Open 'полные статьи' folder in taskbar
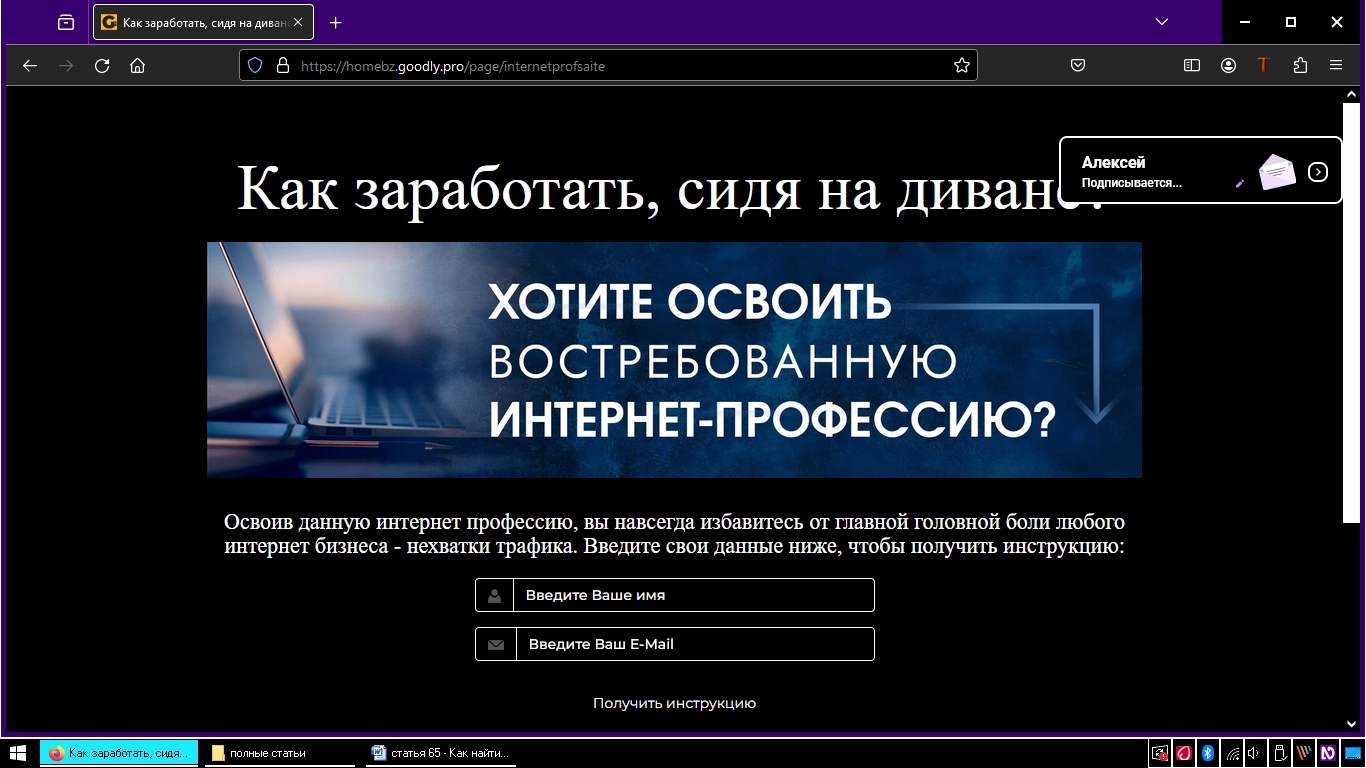Viewport: 1366px width, 768px height. coord(280,753)
